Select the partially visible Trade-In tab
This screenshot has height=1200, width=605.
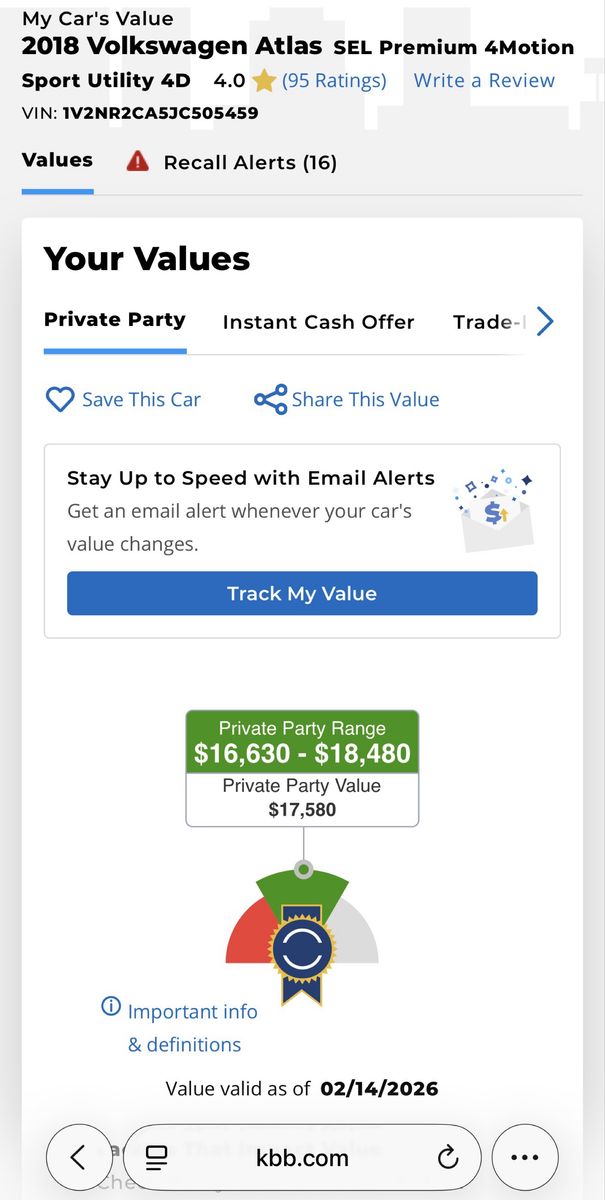488,322
